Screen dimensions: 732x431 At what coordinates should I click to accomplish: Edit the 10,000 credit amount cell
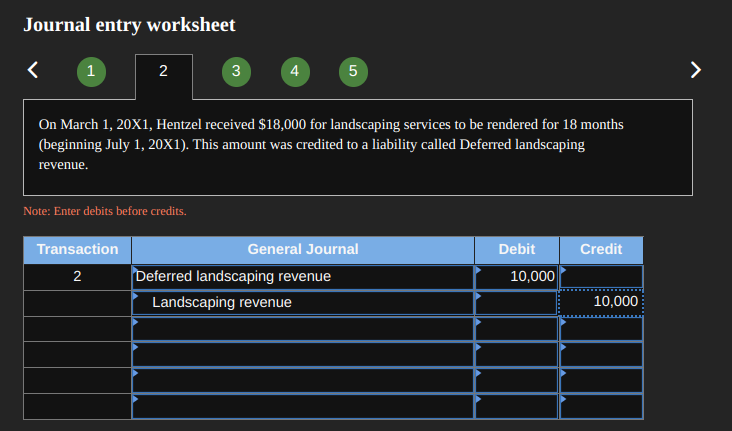[x=601, y=303]
